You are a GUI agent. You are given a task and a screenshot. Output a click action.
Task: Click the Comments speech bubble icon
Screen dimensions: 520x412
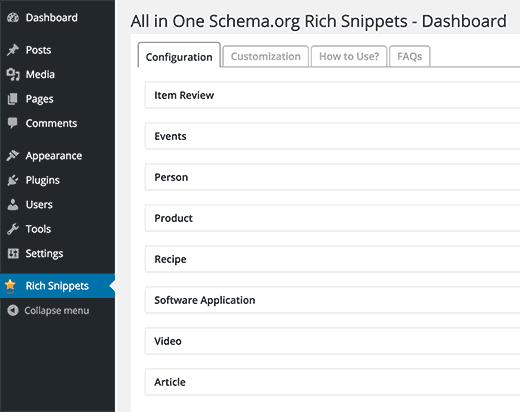13,123
